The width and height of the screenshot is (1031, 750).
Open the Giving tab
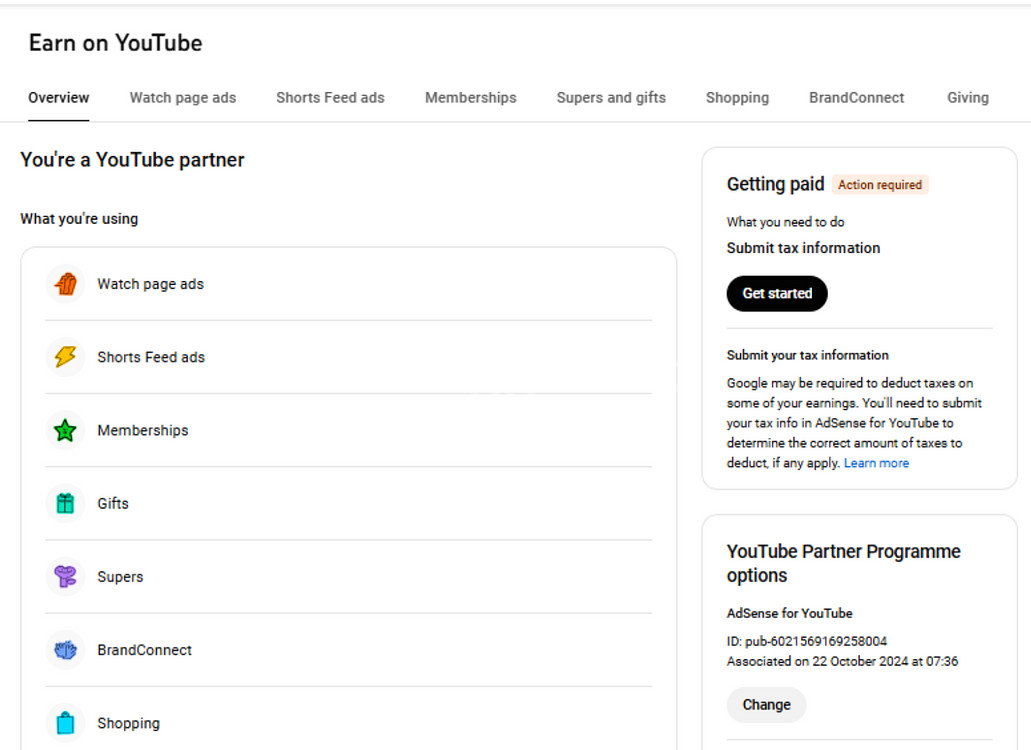(968, 98)
